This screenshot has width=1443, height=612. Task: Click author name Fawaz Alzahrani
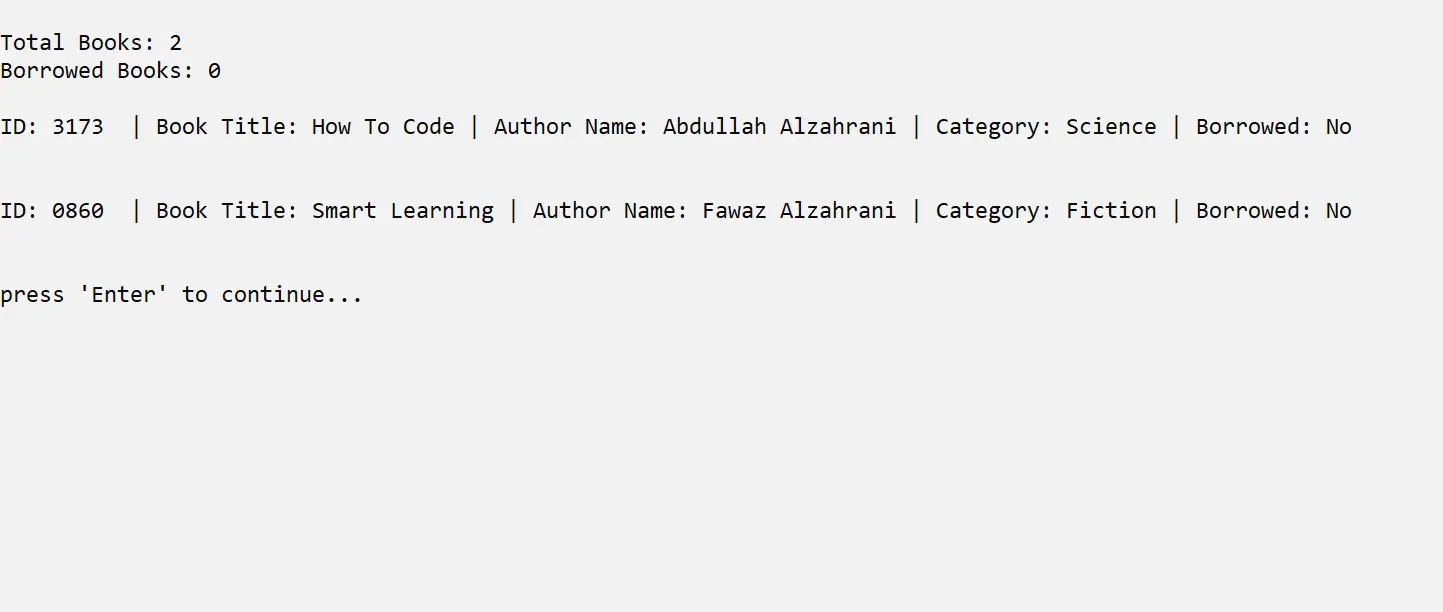coord(798,211)
